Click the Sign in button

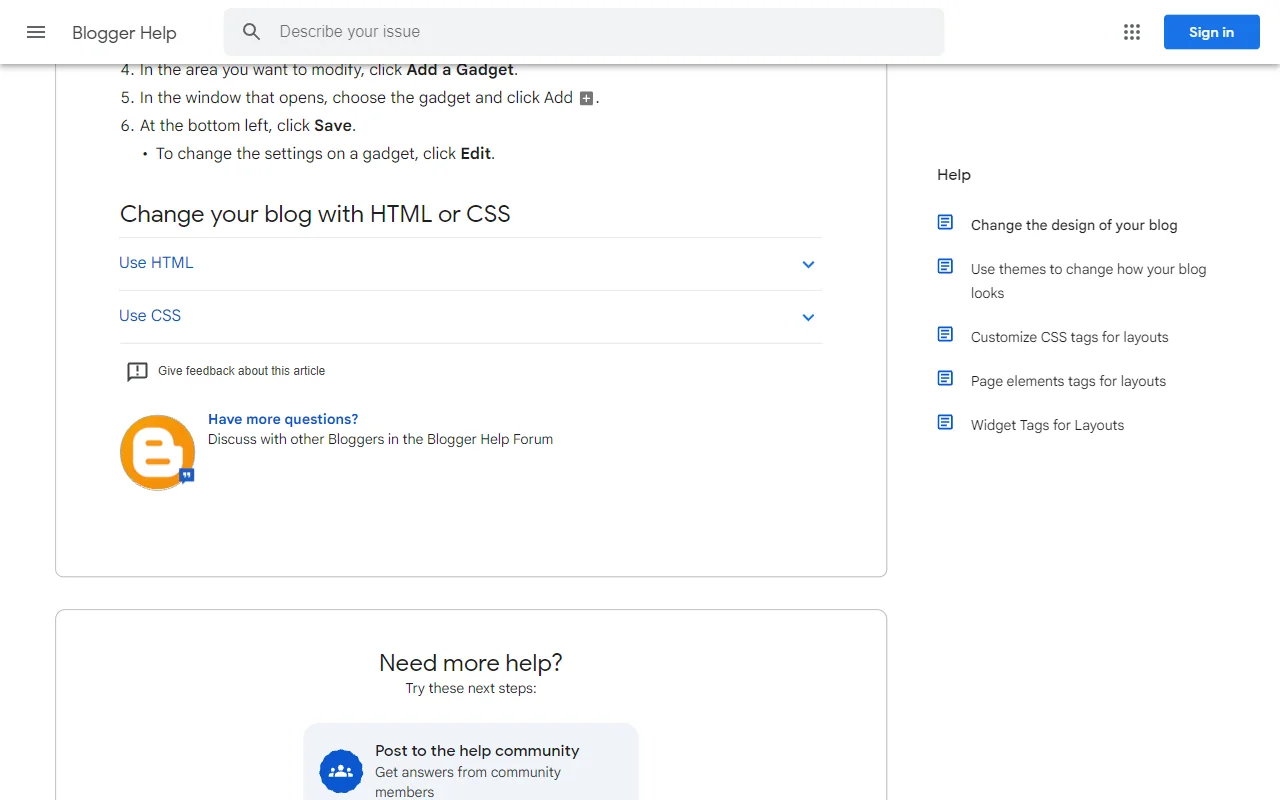[1211, 32]
